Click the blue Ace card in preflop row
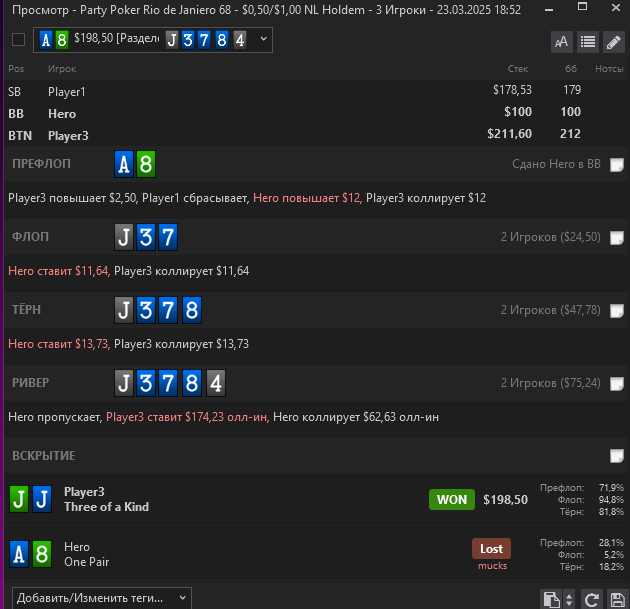630x609 pixels. click(124, 164)
